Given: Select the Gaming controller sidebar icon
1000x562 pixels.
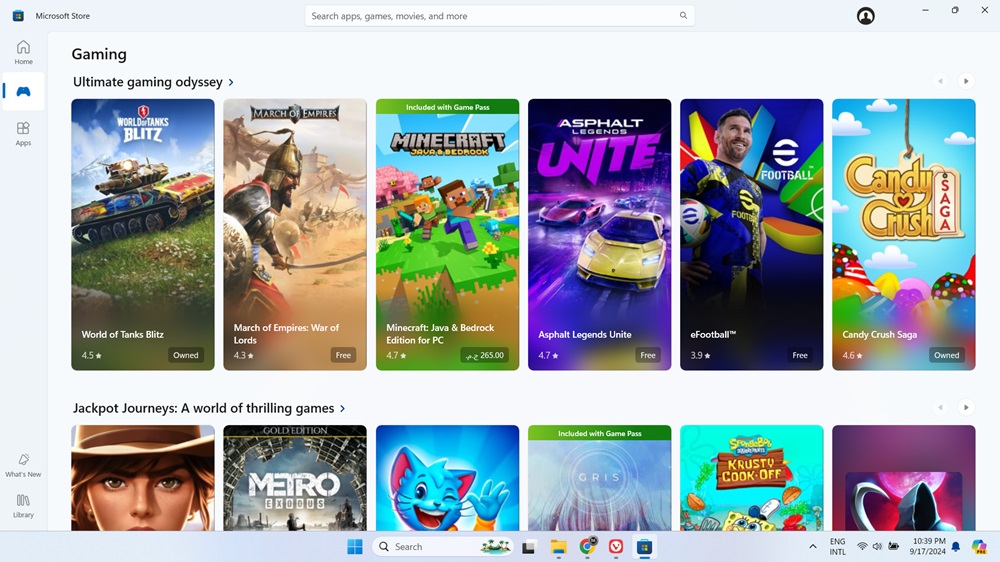Looking at the screenshot, I should (24, 91).
